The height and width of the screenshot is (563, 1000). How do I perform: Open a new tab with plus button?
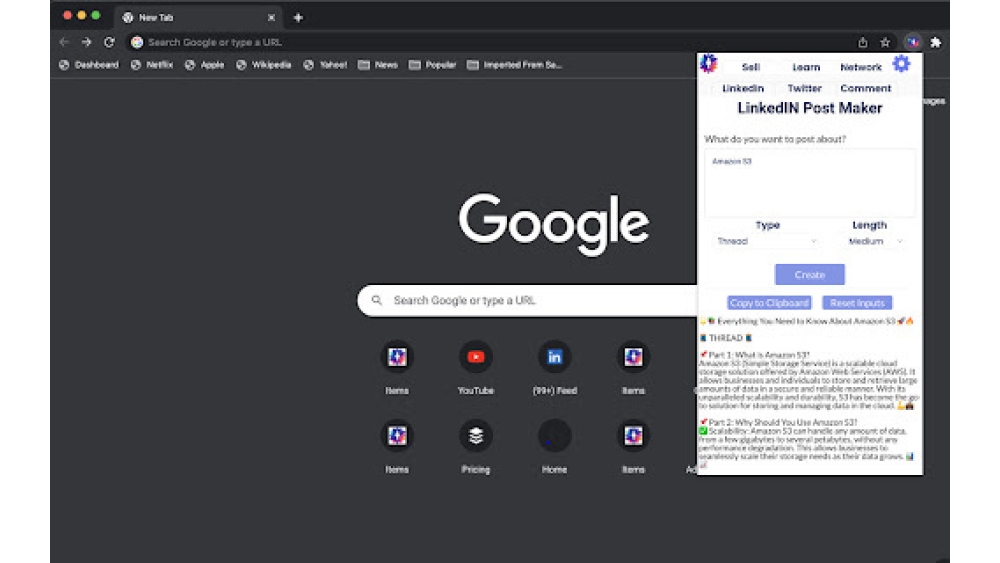pos(298,18)
